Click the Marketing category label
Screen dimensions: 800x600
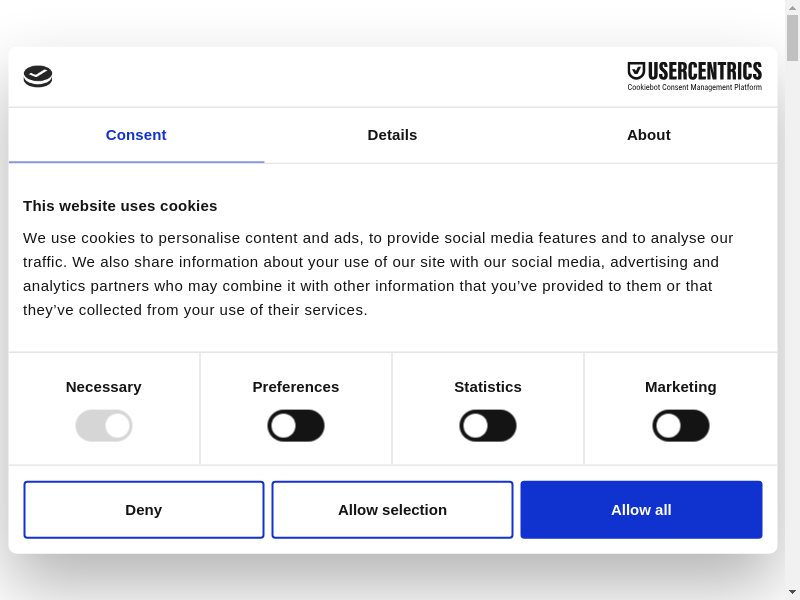click(681, 387)
